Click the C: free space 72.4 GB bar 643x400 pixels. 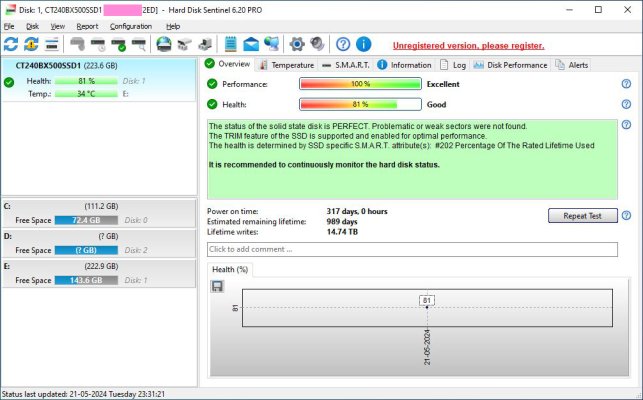(x=86, y=220)
